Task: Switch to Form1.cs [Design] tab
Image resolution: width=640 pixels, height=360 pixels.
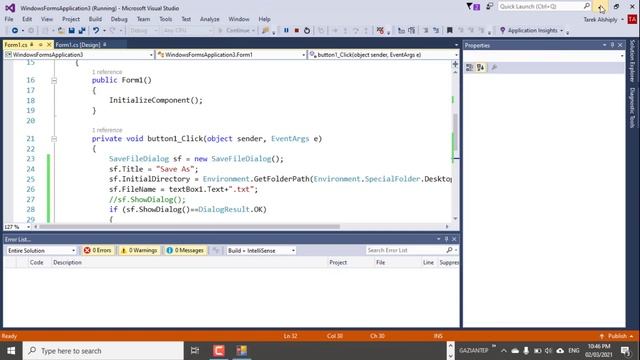Action: coord(78,44)
